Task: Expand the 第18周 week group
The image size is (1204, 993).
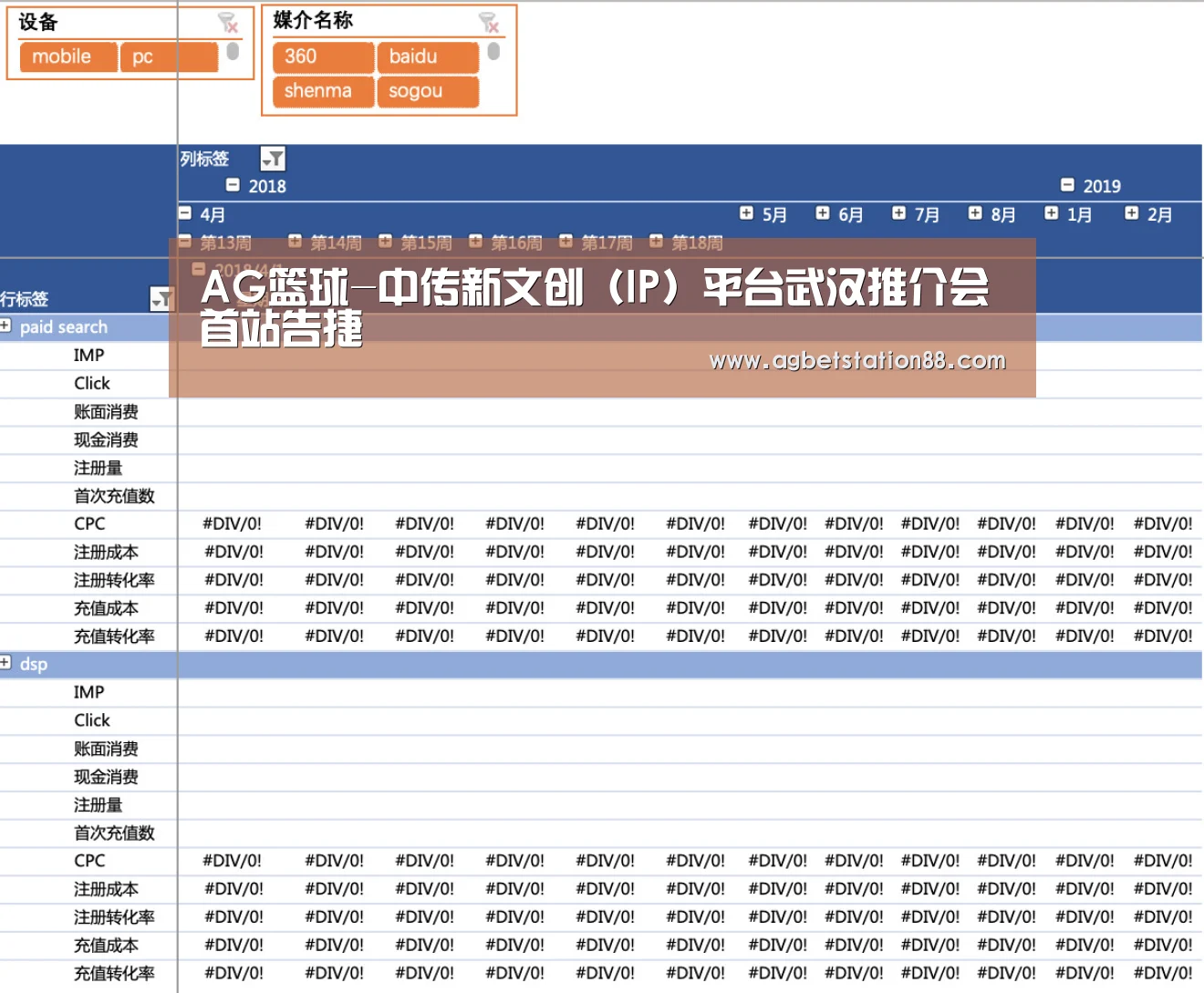Action: 656,241
